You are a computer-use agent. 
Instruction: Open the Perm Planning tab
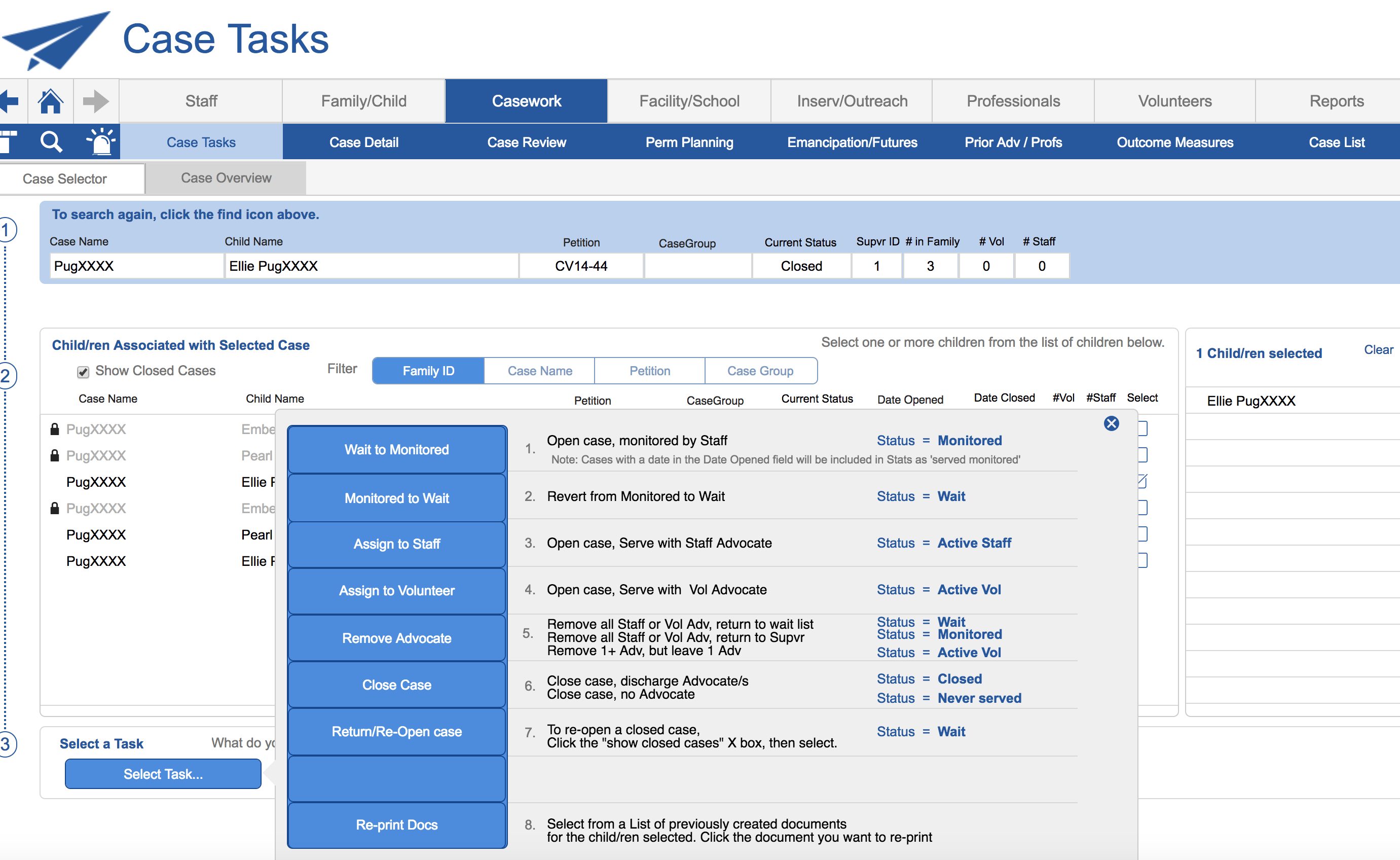[x=689, y=142]
